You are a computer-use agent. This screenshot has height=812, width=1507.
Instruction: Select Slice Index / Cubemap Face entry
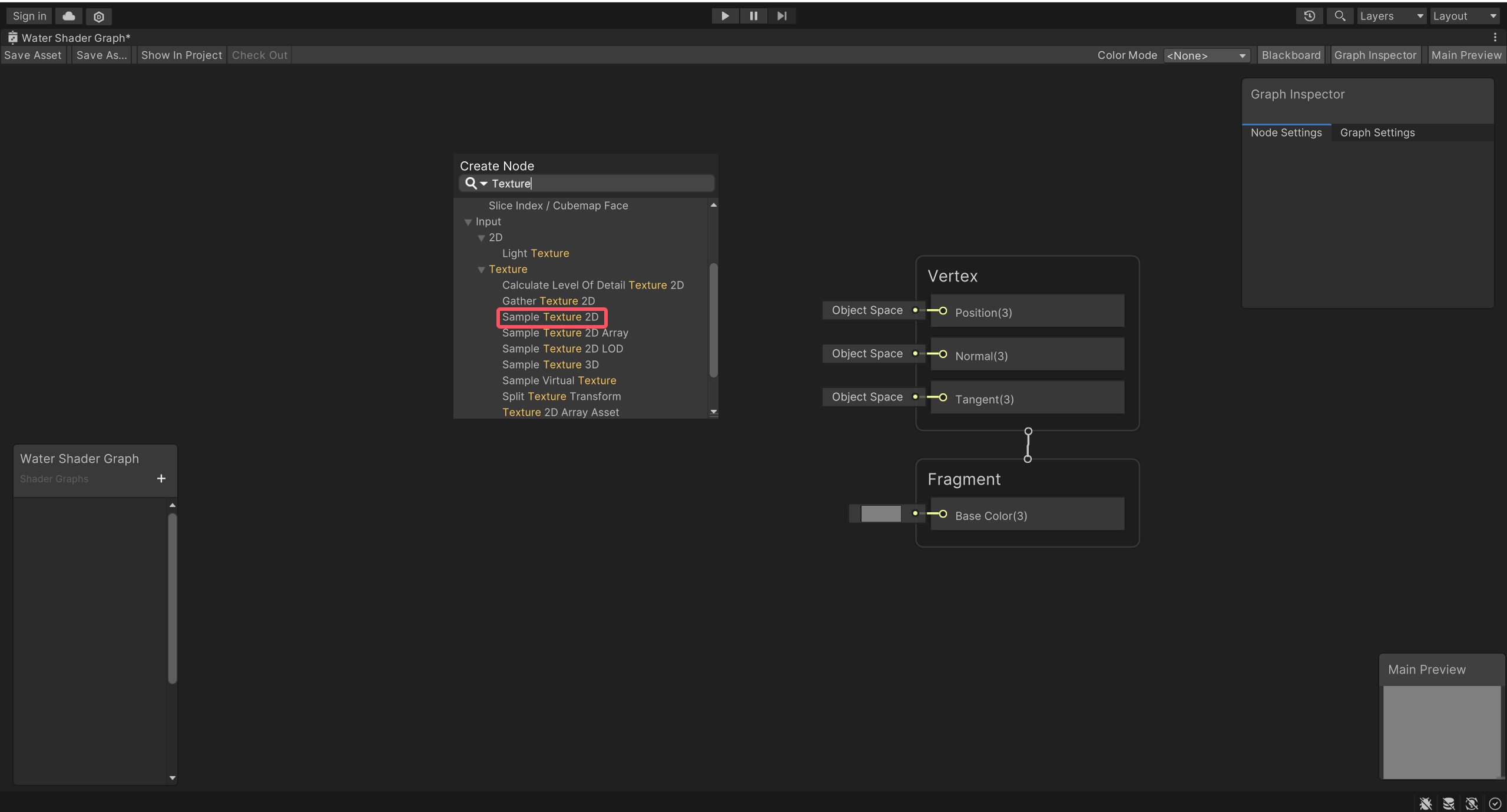tap(558, 206)
